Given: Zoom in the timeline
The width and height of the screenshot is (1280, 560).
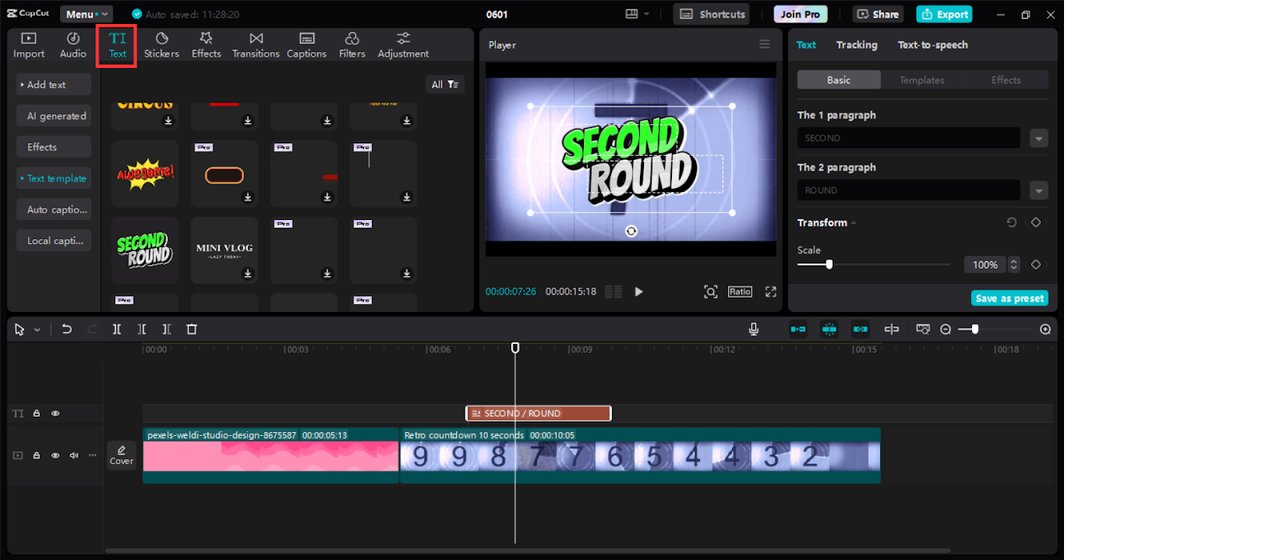Looking at the screenshot, I should [1045, 329].
